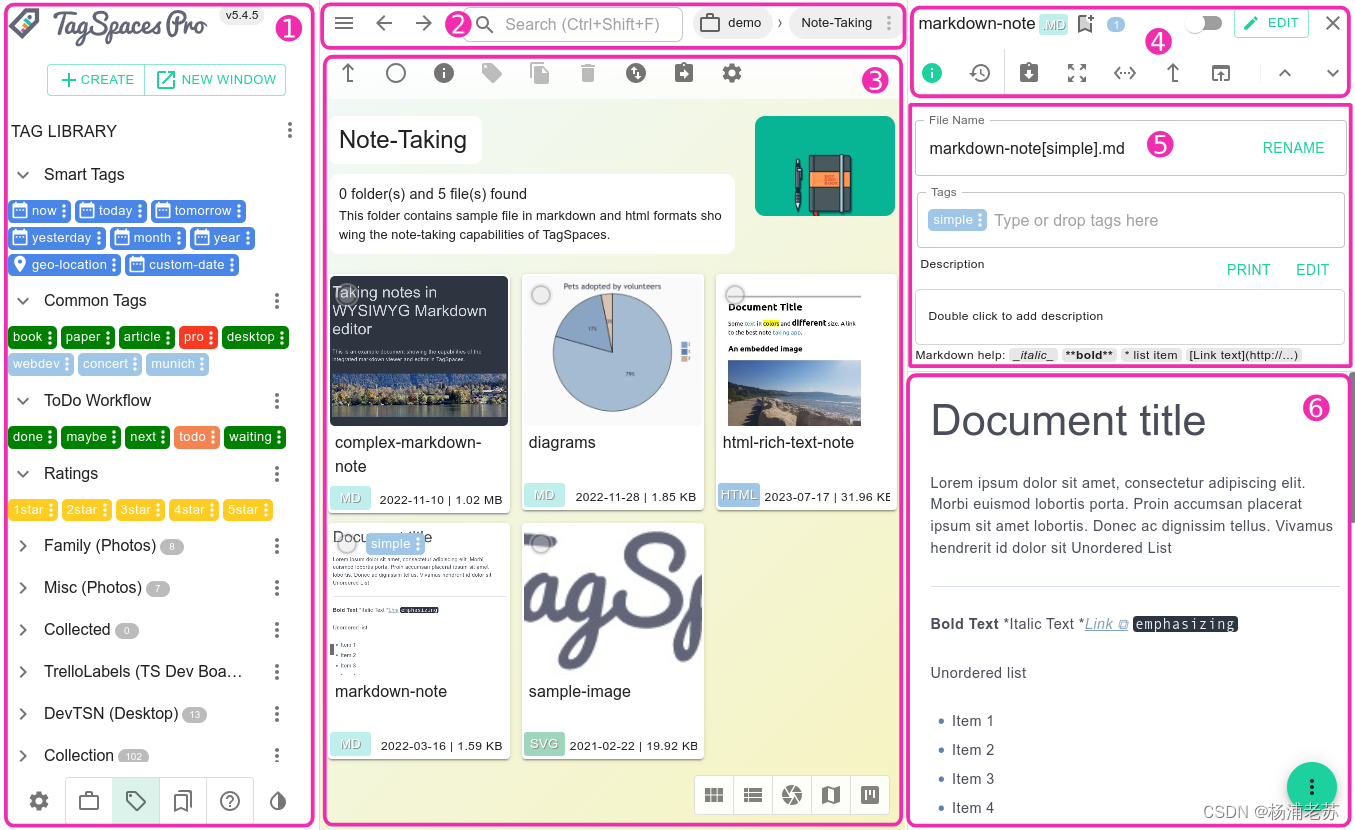Click the bookmark icon next to markdown-note
Viewport: 1355px width, 830px height.
(x=1085, y=24)
